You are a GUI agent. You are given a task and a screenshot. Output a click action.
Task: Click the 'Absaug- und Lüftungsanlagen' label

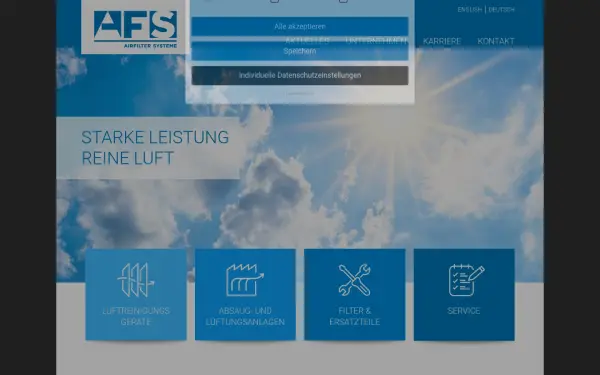pyautogui.click(x=245, y=316)
